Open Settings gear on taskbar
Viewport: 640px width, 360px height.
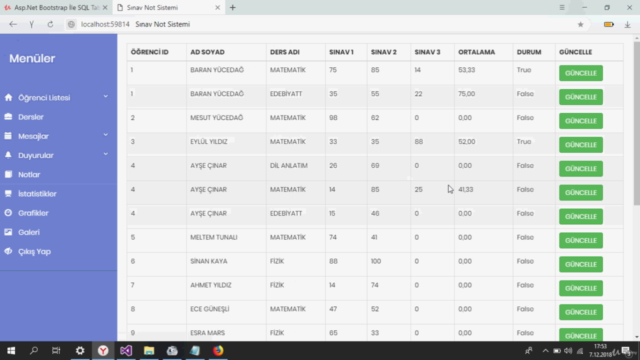click(x=80, y=351)
